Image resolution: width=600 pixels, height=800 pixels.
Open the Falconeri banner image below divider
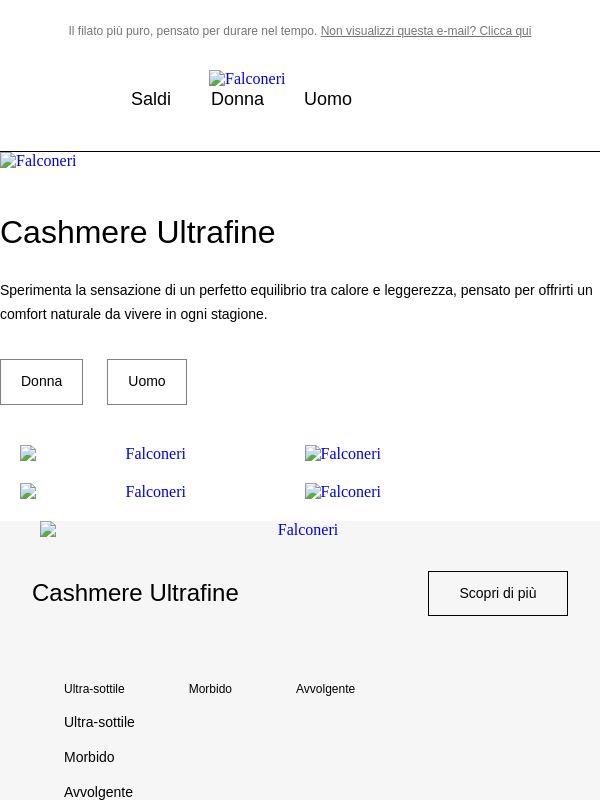(x=38, y=161)
